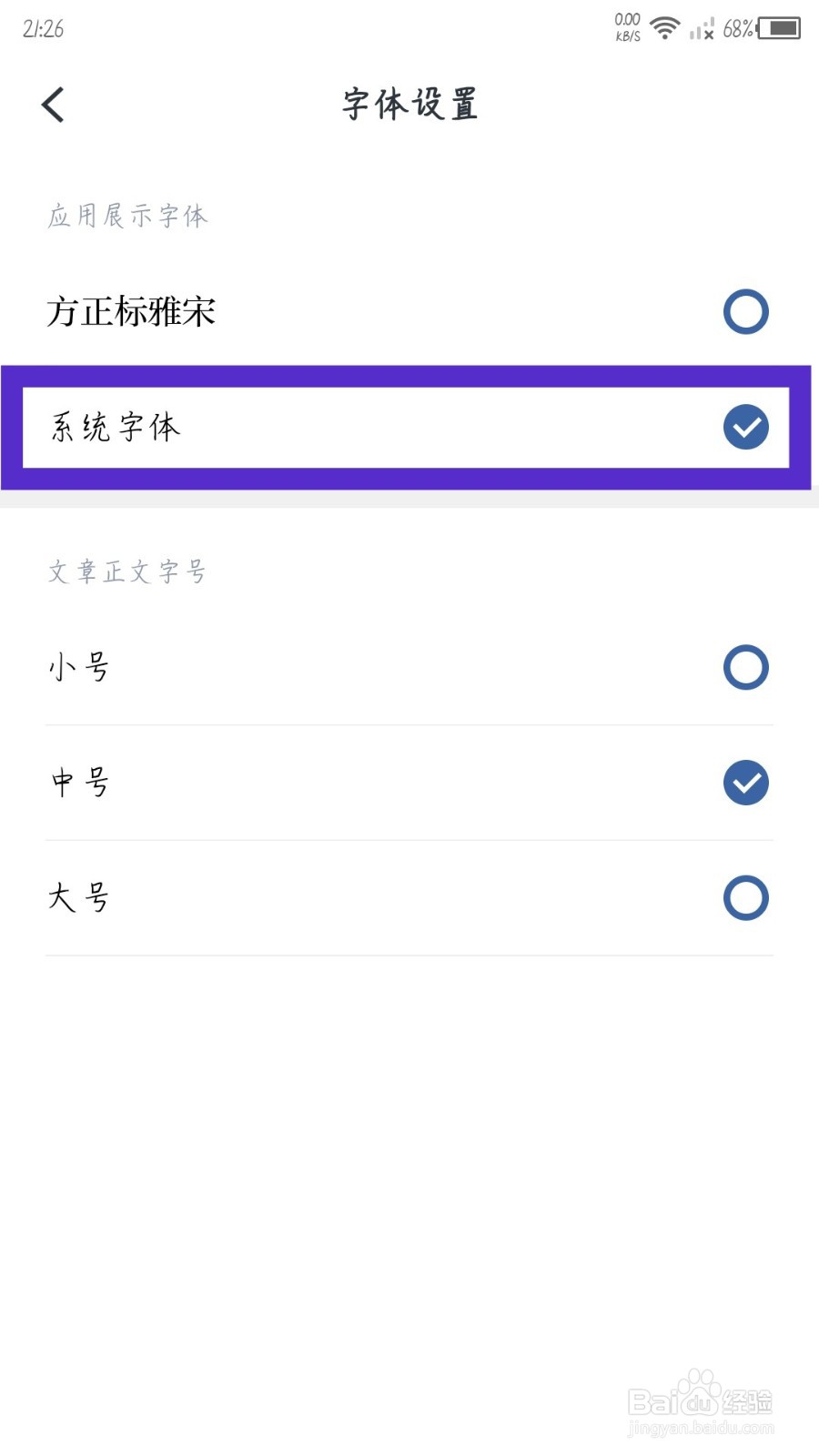Viewport: 819px width, 1456px height.
Task: Select the 大号 radio button
Action: pyautogui.click(x=746, y=897)
